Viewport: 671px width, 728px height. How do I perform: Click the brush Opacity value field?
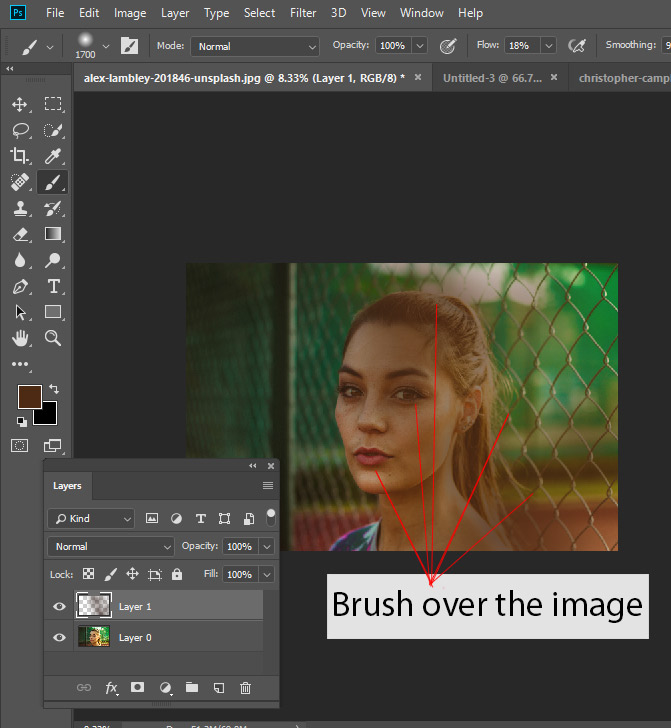pyautogui.click(x=393, y=46)
